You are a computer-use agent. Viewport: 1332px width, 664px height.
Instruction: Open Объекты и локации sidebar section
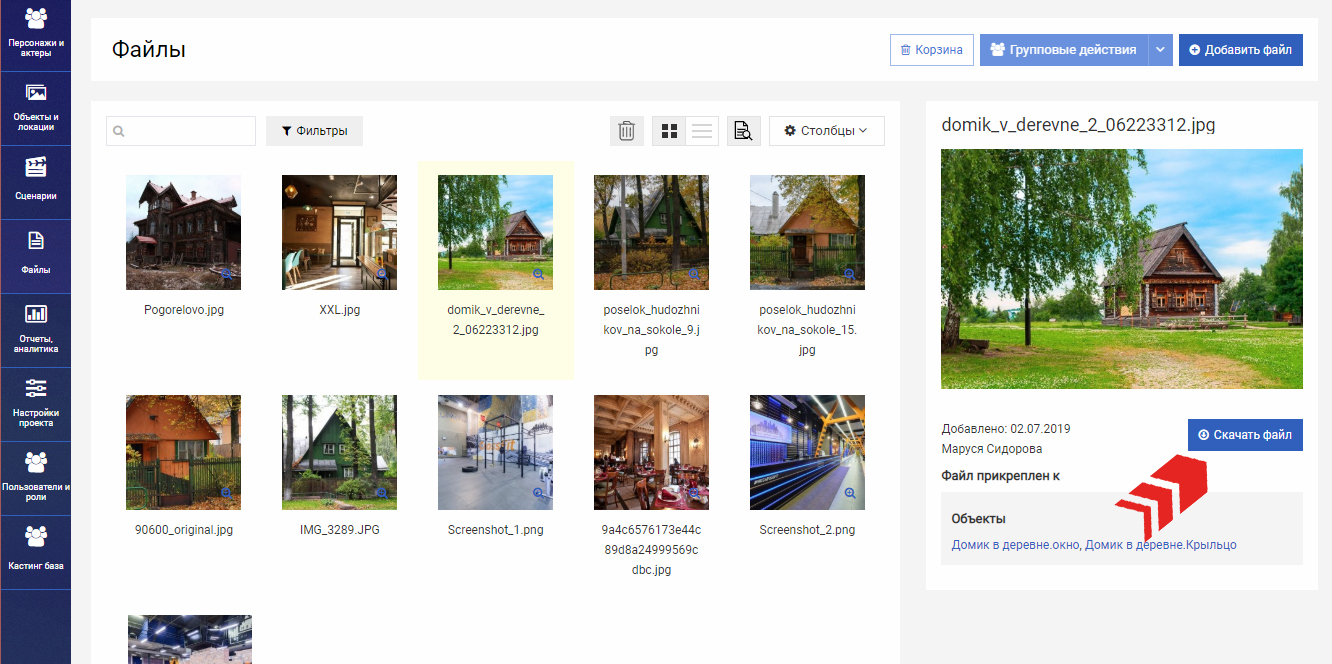point(35,108)
